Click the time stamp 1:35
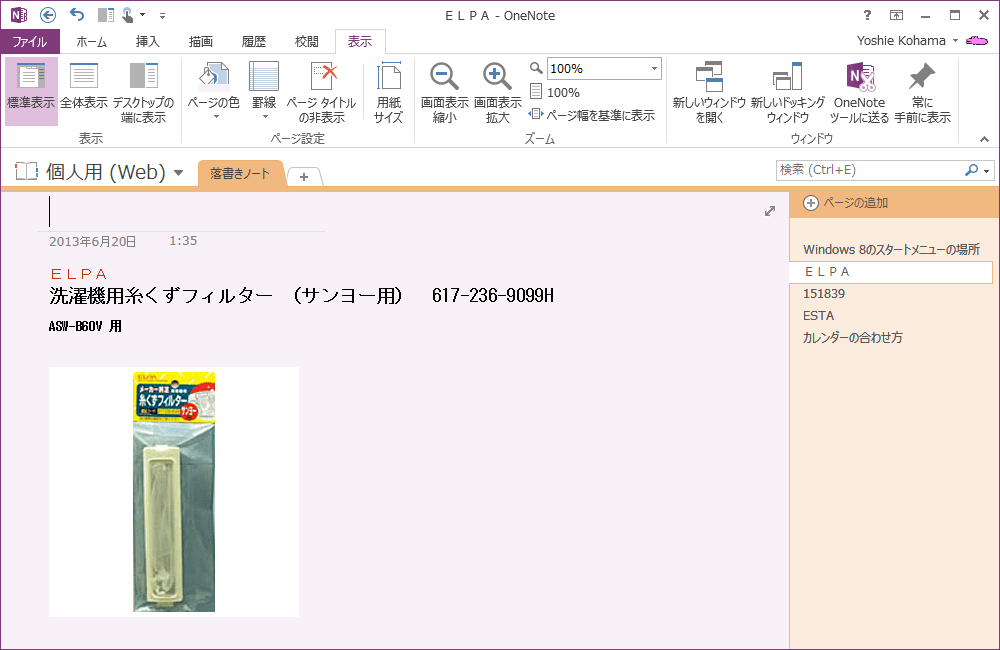This screenshot has height=650, width=1000. pos(183,241)
